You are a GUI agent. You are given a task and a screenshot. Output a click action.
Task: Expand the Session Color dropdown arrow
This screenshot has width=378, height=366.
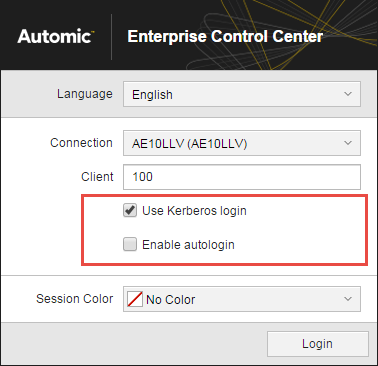348,299
